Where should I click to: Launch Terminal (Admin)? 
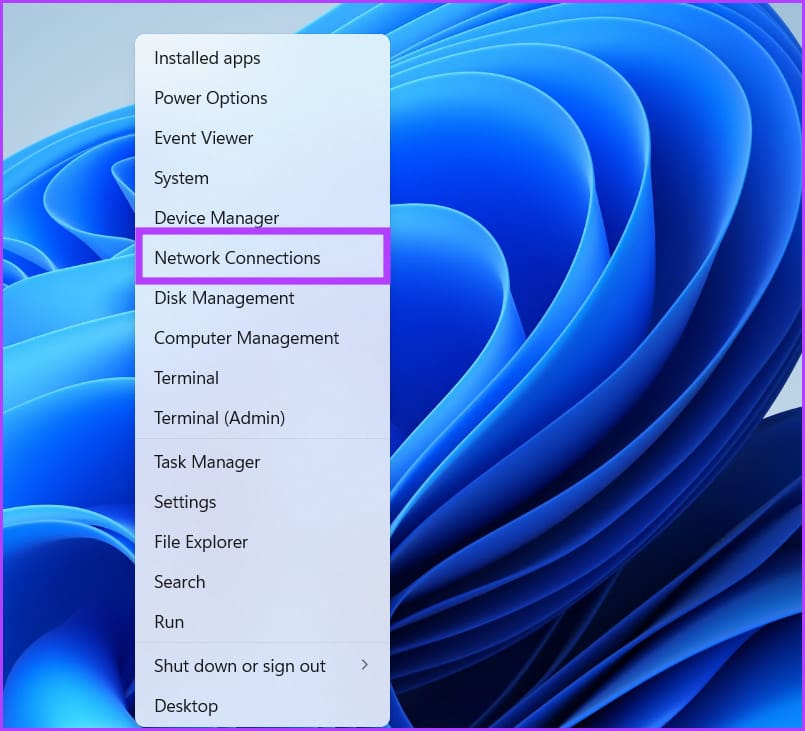(262, 418)
